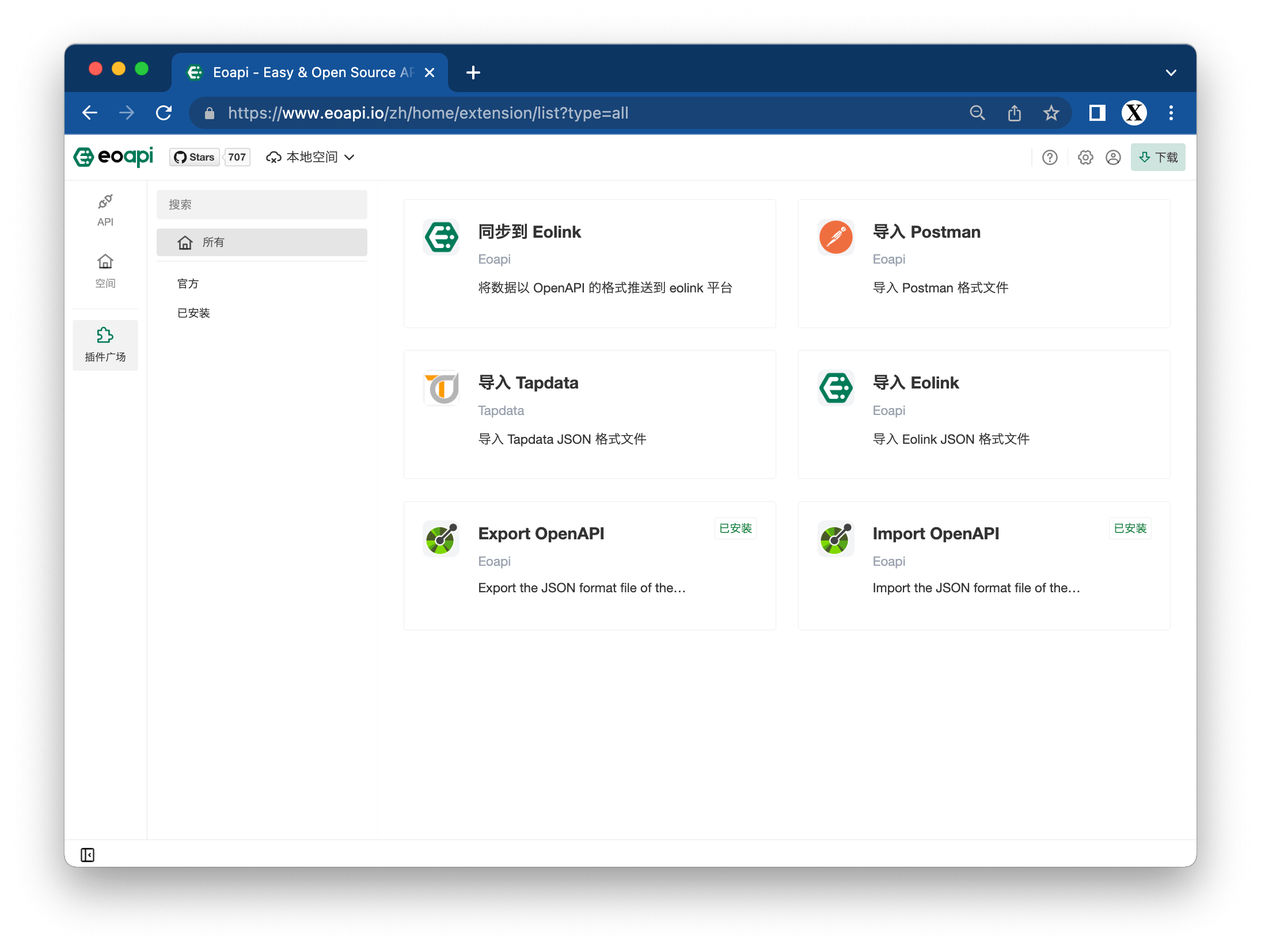Click description 导入 Tapdata JSON 格式文件
The image size is (1261, 952).
(562, 439)
